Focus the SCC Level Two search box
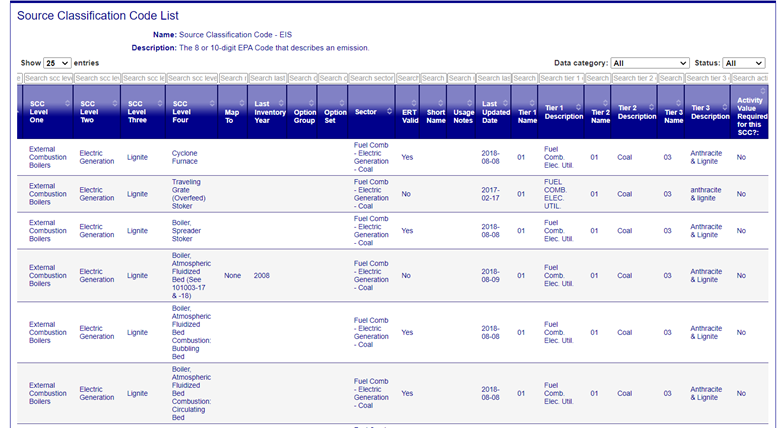Image resolution: width=780 pixels, height=428 pixels. (x=97, y=78)
